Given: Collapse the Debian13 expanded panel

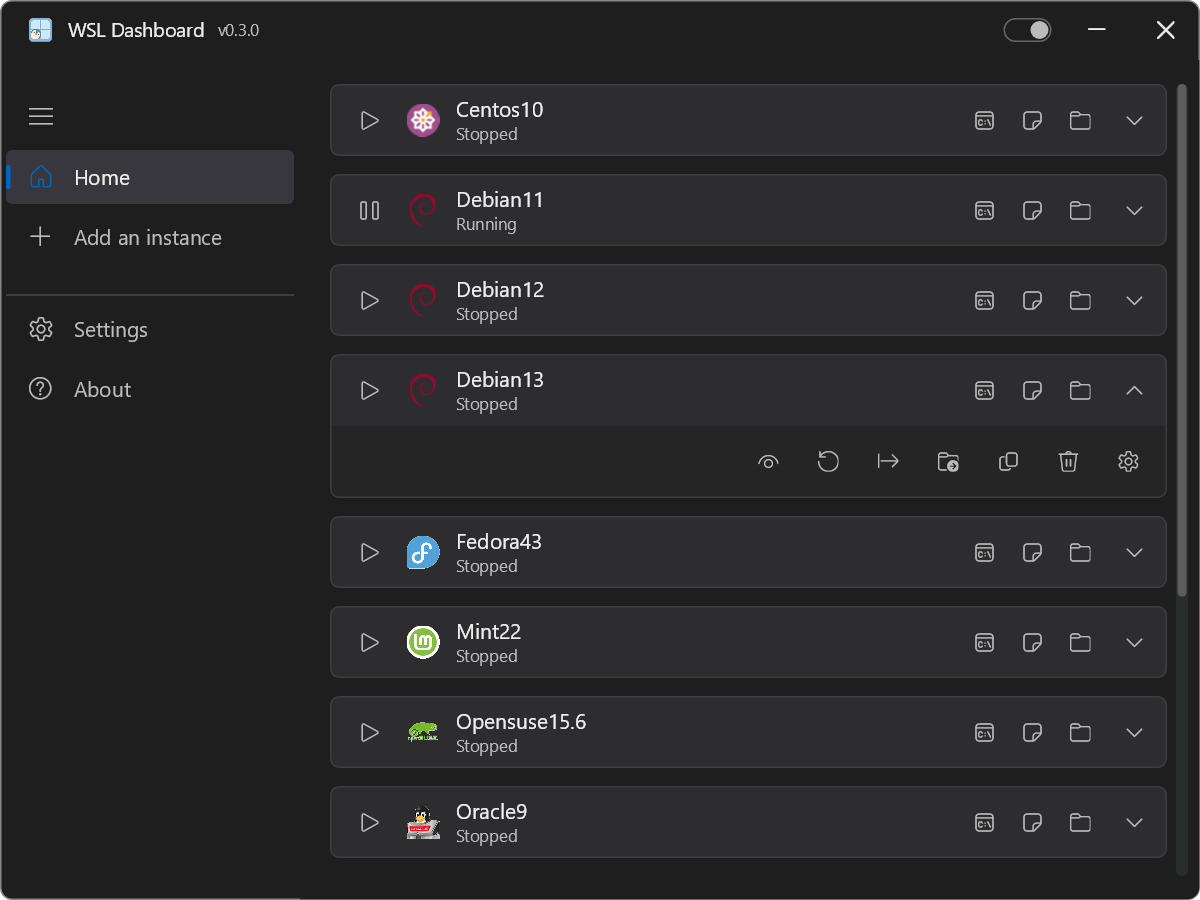Looking at the screenshot, I should (x=1134, y=391).
